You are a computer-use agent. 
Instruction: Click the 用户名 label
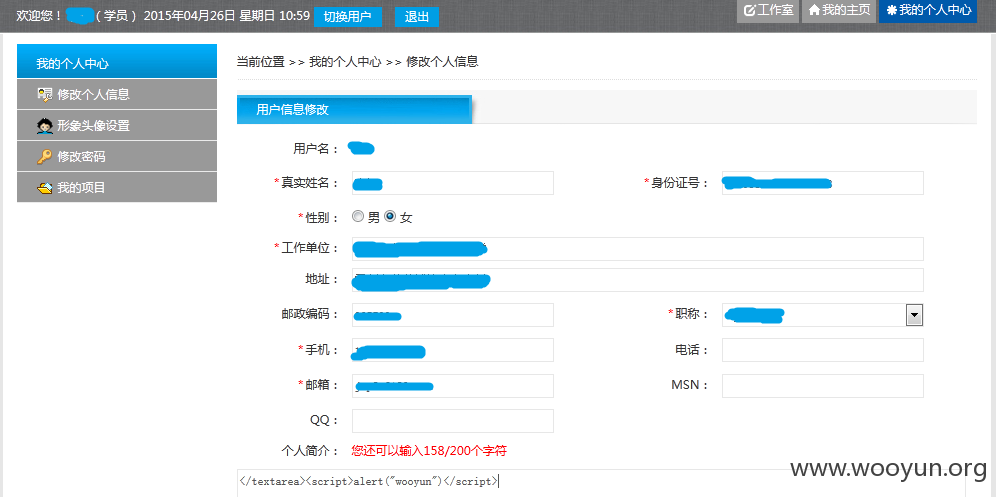click(316, 149)
